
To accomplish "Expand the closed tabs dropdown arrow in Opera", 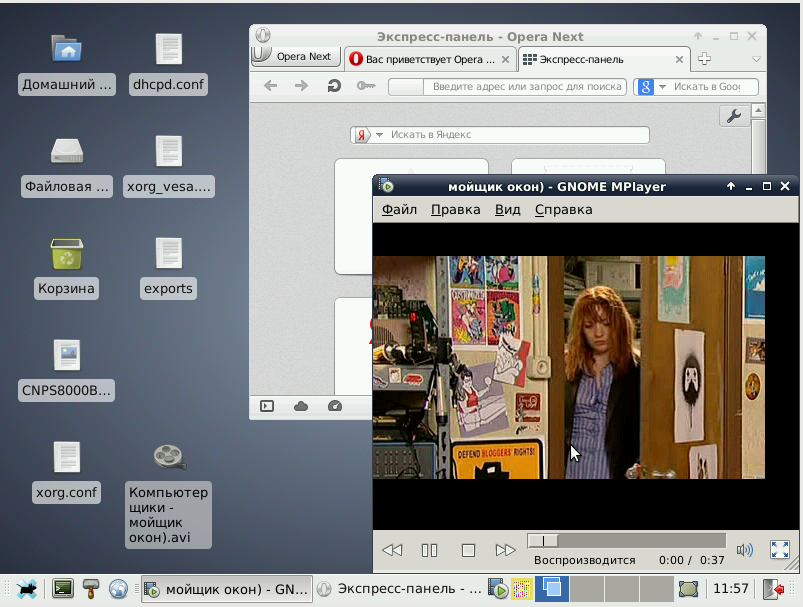I will pyautogui.click(x=756, y=59).
